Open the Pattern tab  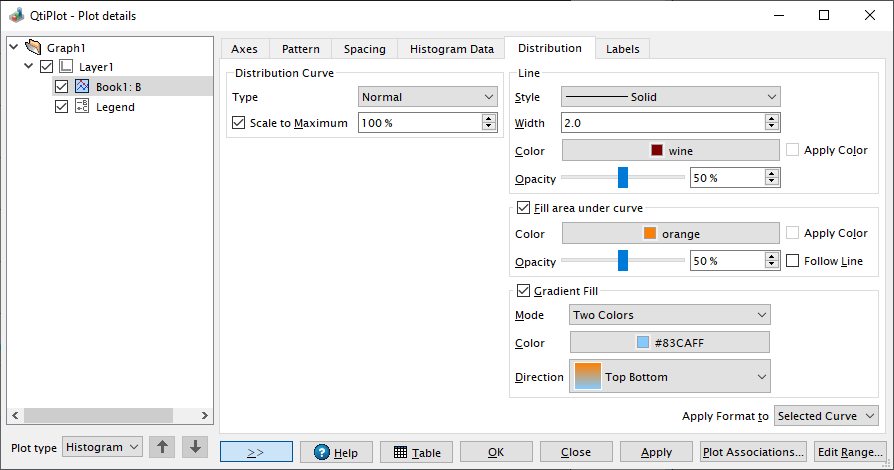300,49
